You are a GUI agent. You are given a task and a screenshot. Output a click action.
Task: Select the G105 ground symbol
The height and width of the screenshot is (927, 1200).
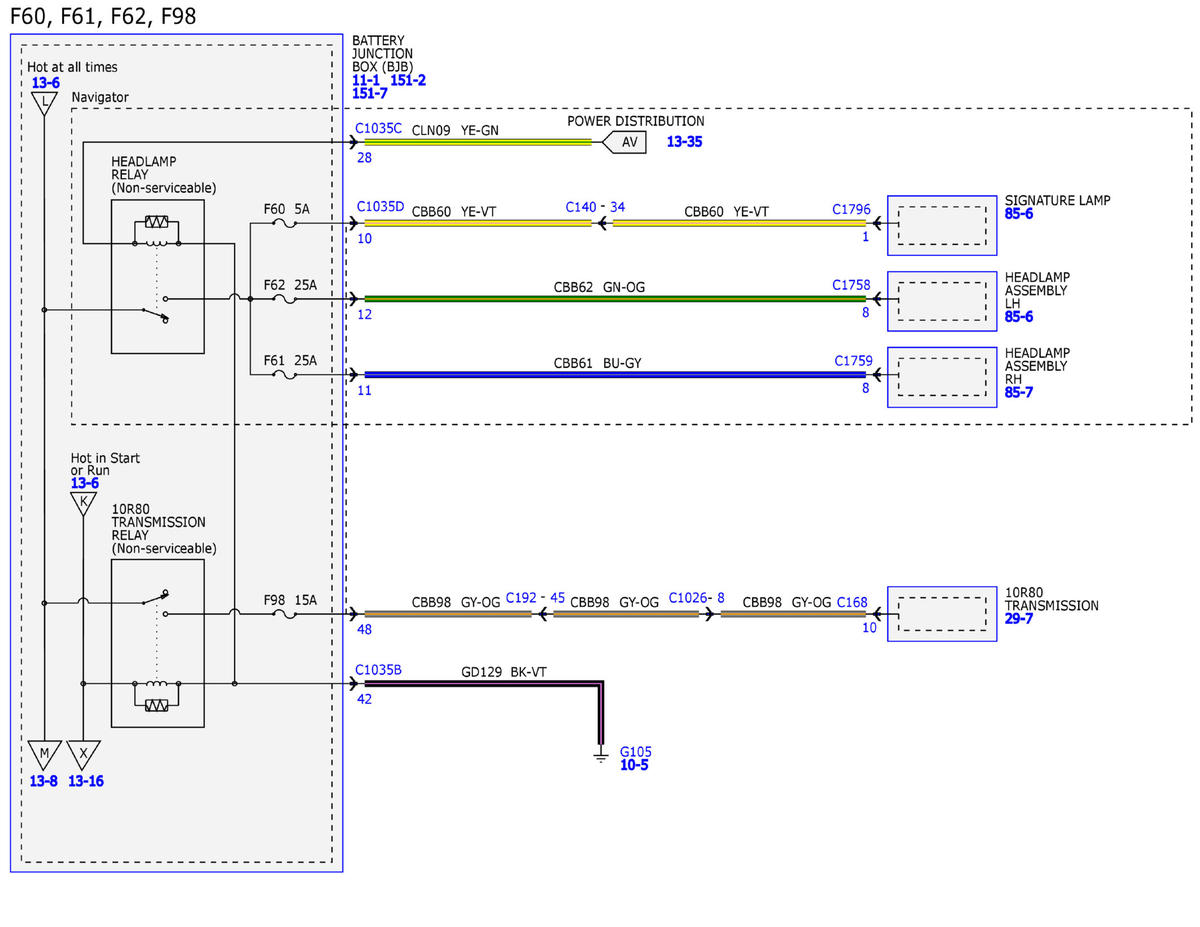601,753
